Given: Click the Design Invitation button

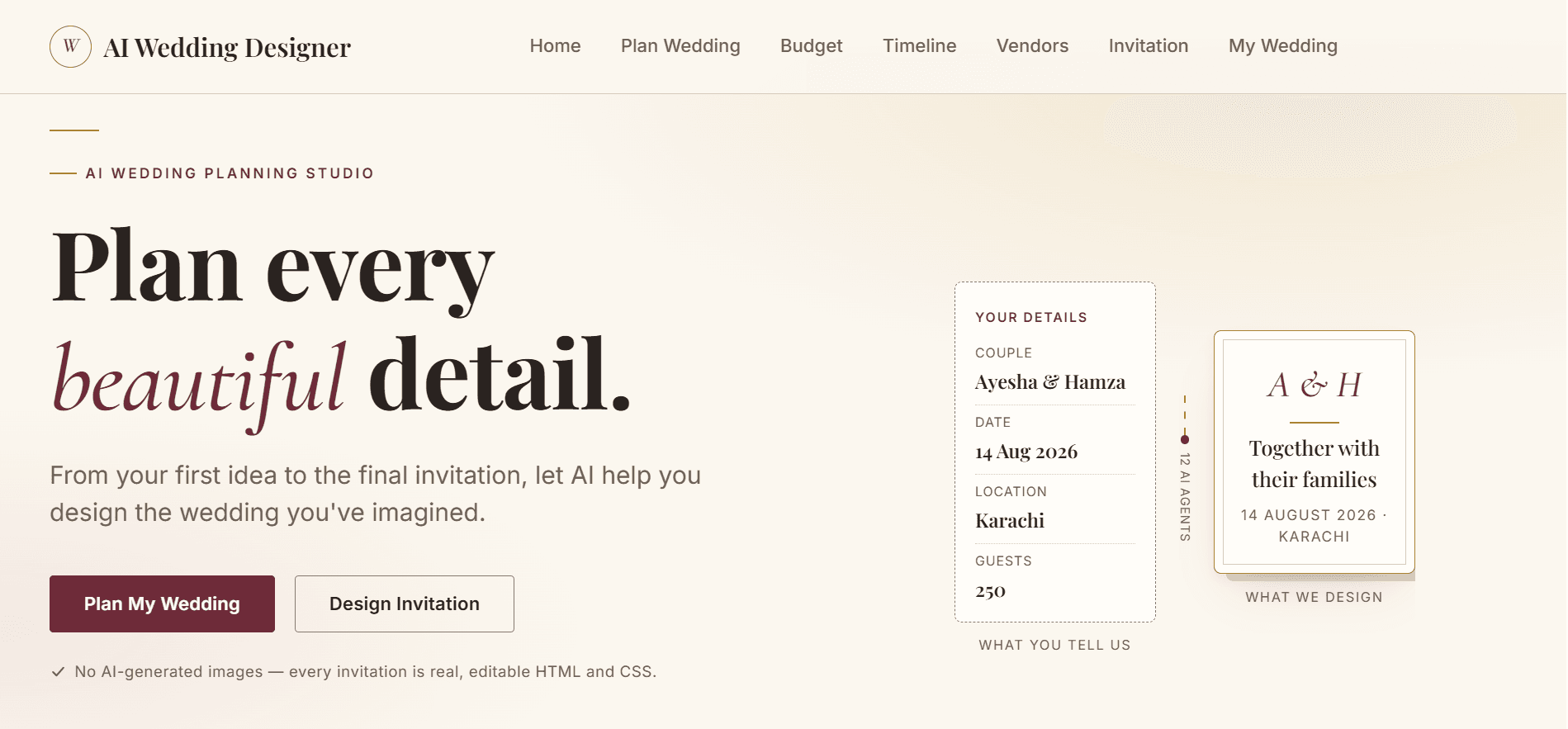Looking at the screenshot, I should click(x=405, y=604).
